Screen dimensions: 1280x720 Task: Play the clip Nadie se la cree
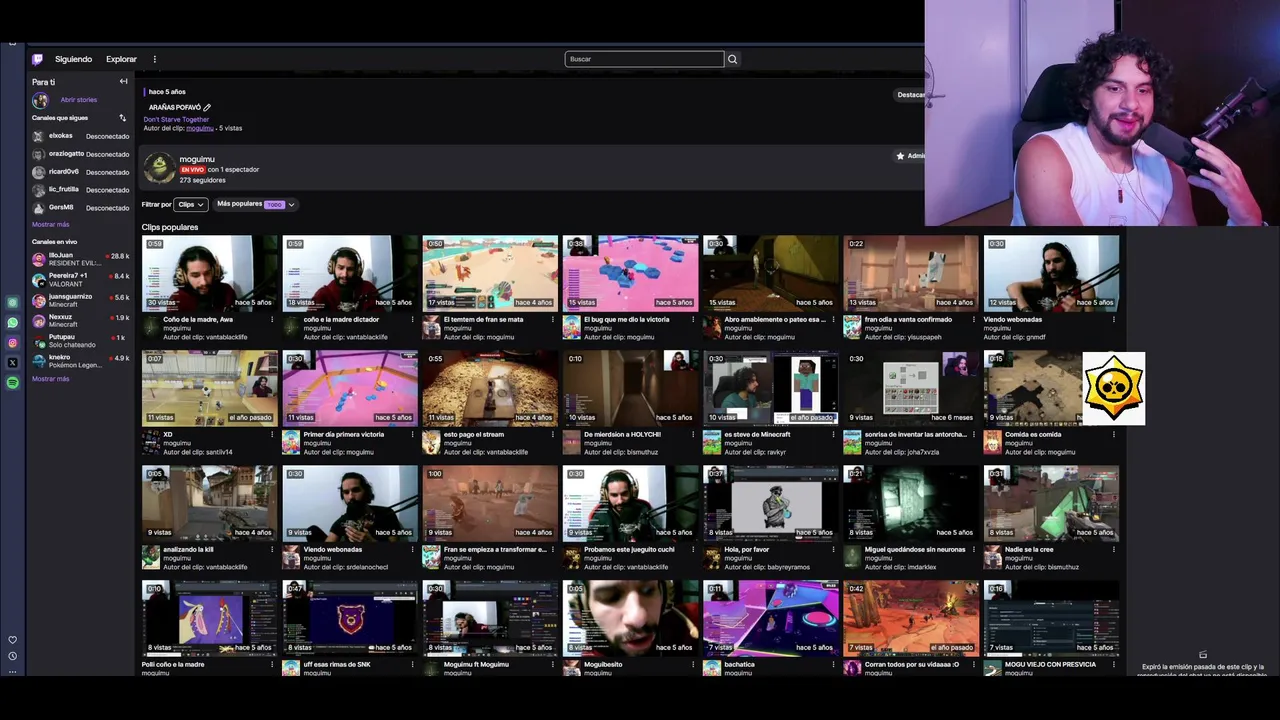tap(1051, 503)
